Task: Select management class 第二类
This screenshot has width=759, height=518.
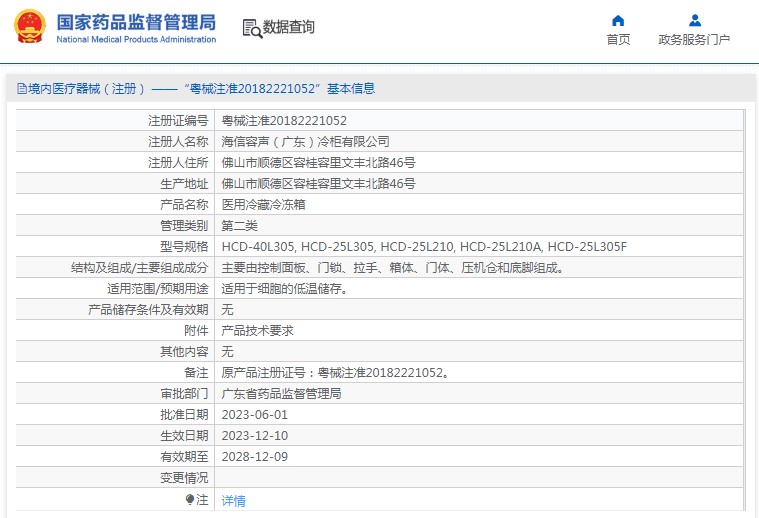Action: point(240,226)
